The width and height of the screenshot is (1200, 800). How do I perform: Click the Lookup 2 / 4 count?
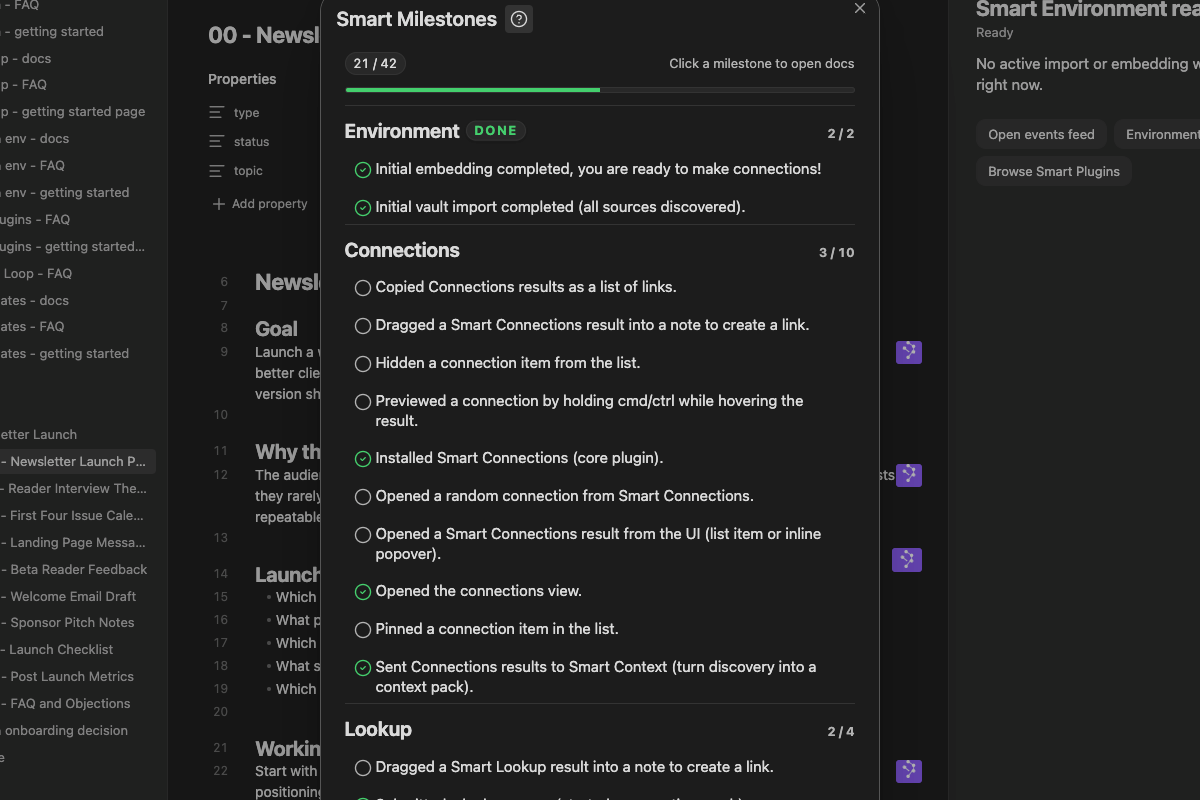(841, 732)
